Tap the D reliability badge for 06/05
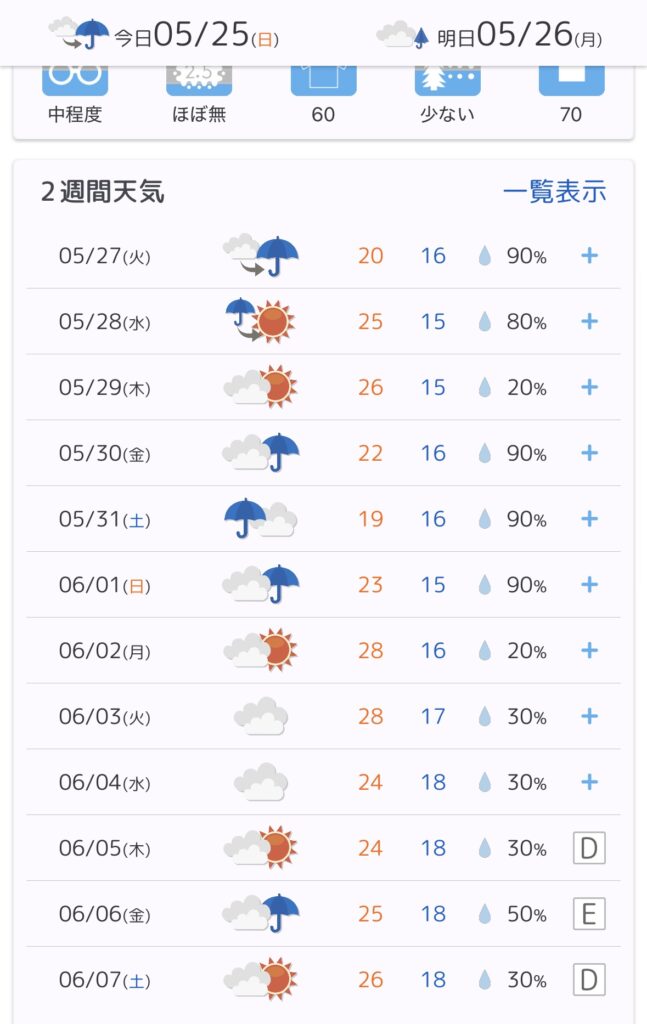Viewport: 647px width, 1024px height. (x=589, y=848)
